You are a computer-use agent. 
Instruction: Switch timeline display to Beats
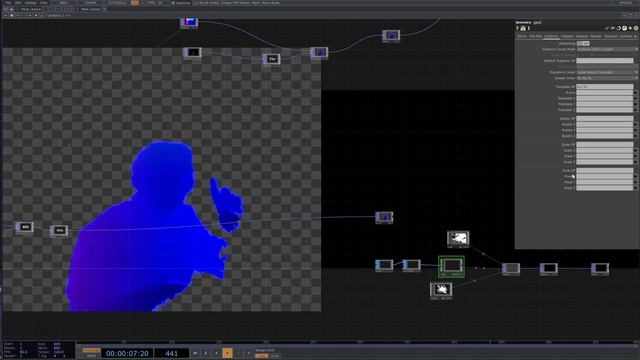click(x=91, y=356)
